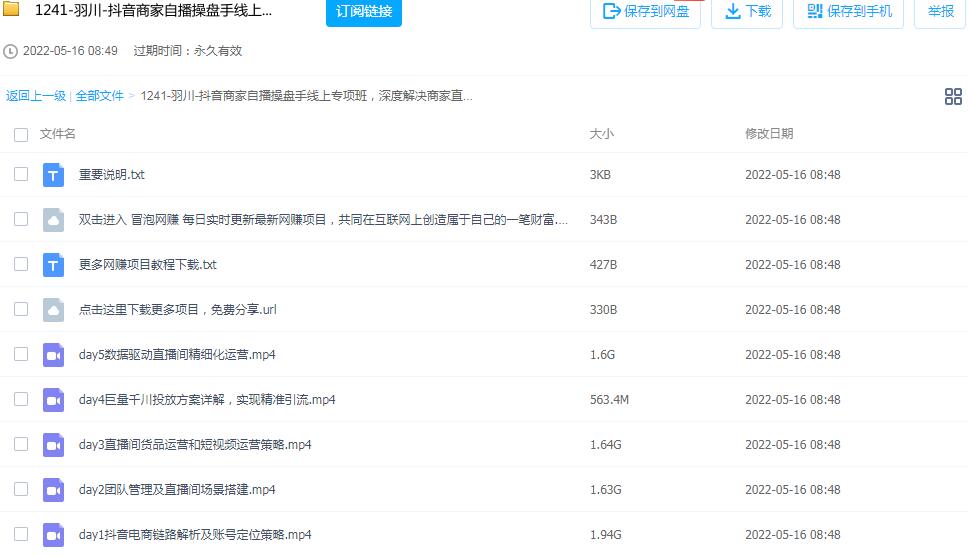
Task: Click the 订阅链接 subscribe button
Action: tap(364, 12)
